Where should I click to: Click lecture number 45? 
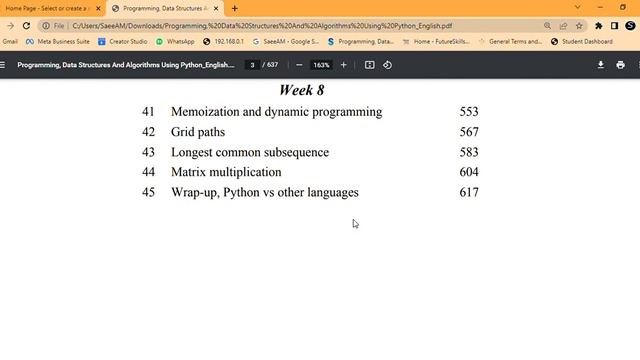[148, 192]
